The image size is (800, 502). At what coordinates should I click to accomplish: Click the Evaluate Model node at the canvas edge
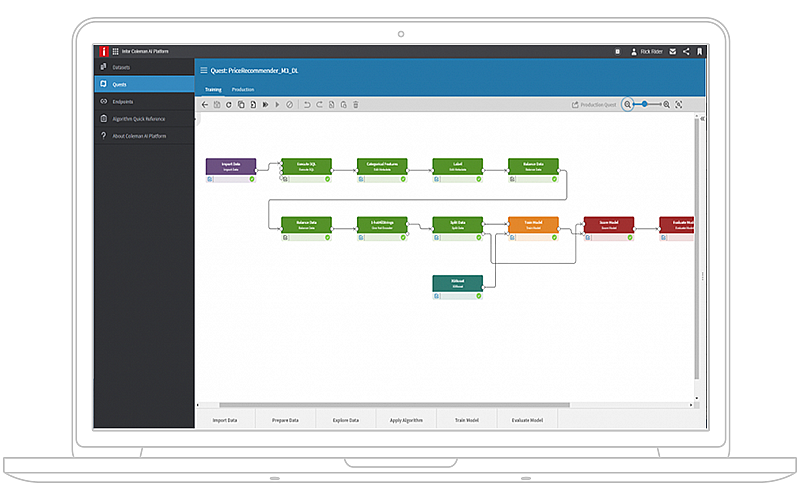coord(677,225)
